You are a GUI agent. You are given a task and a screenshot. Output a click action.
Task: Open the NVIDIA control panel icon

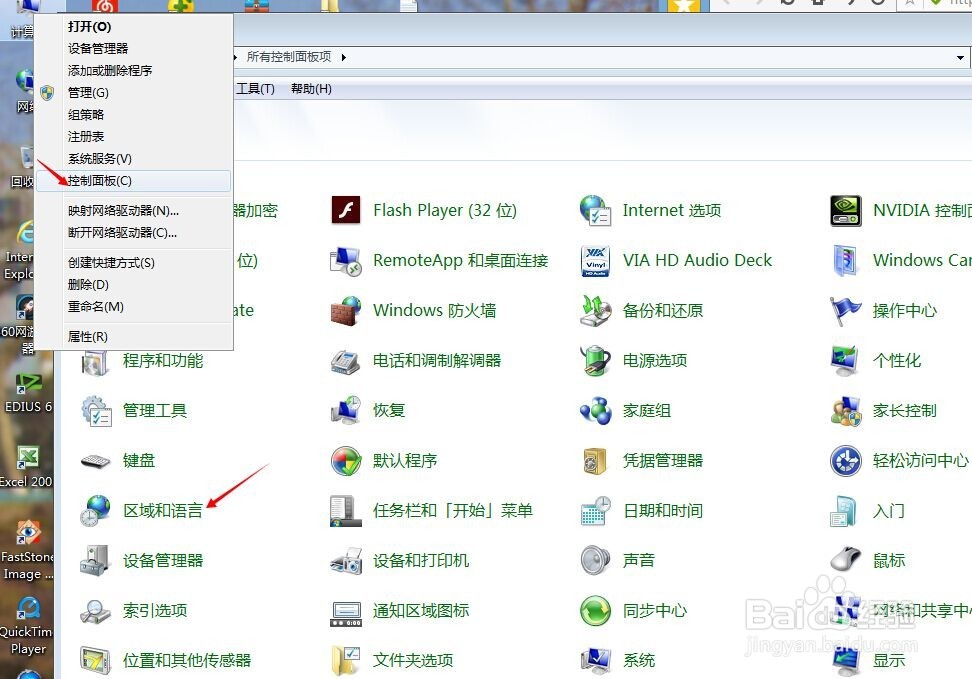point(846,211)
